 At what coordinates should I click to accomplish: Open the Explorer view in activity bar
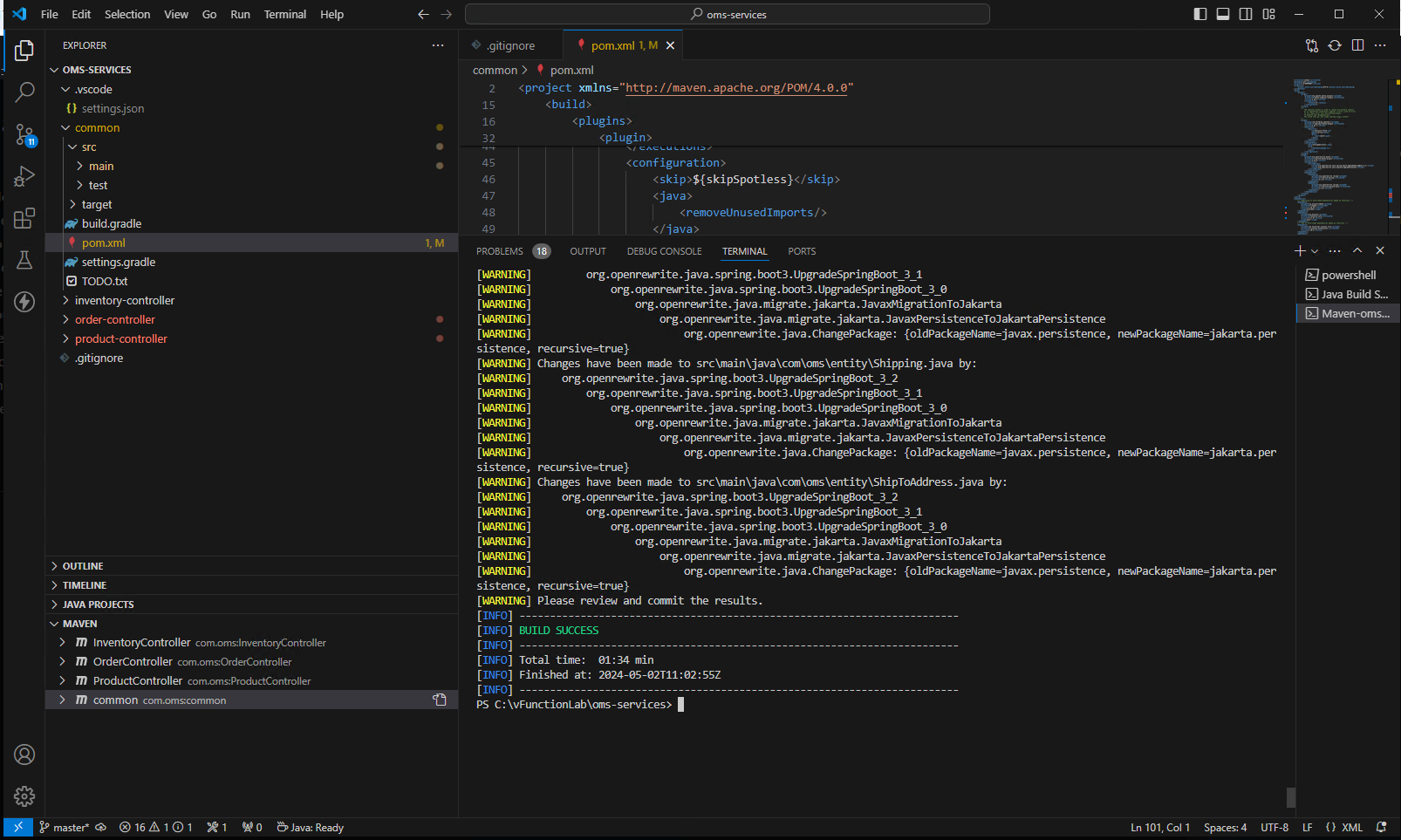coord(24,51)
